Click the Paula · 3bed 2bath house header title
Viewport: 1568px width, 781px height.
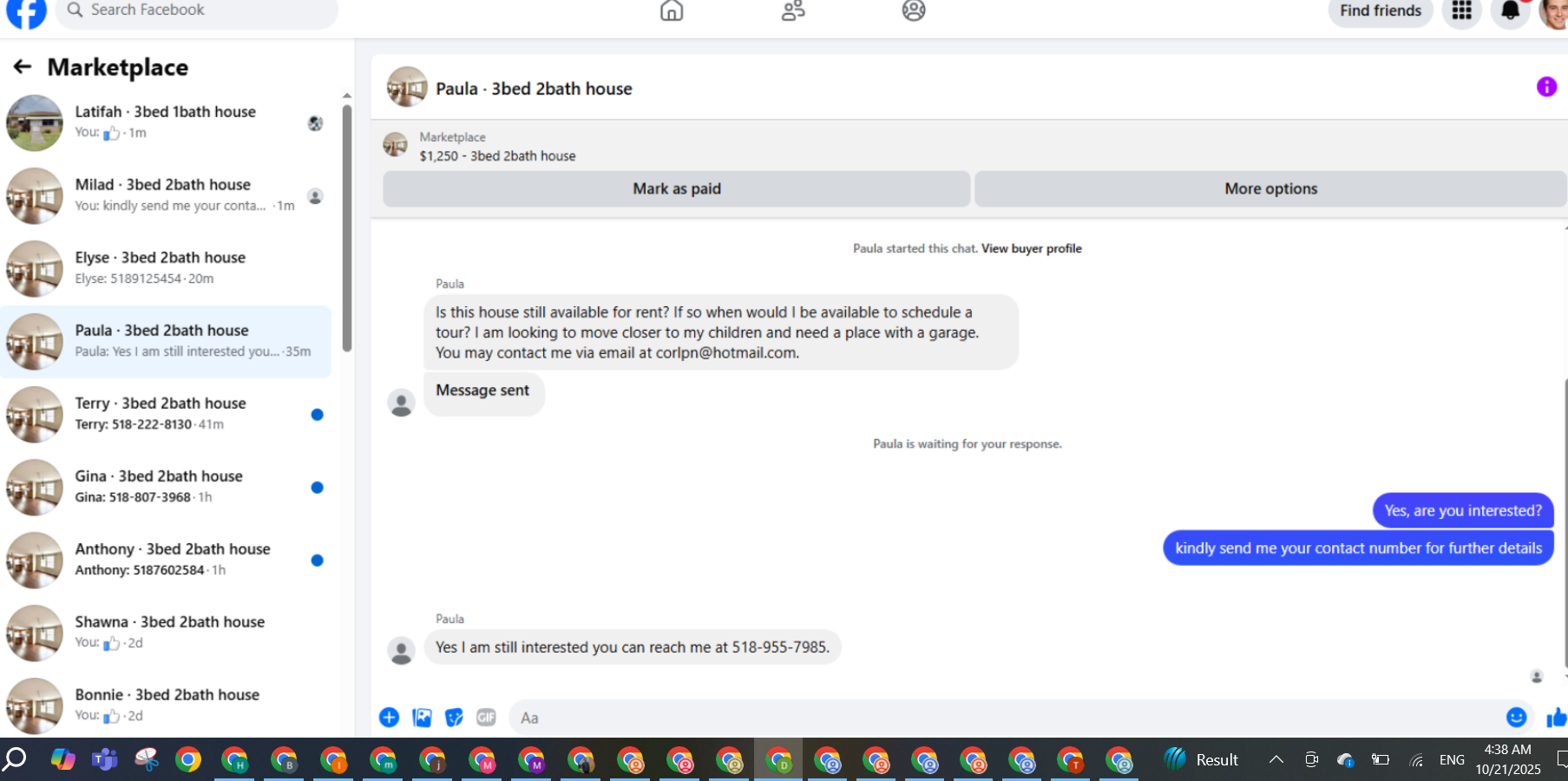pos(534,89)
